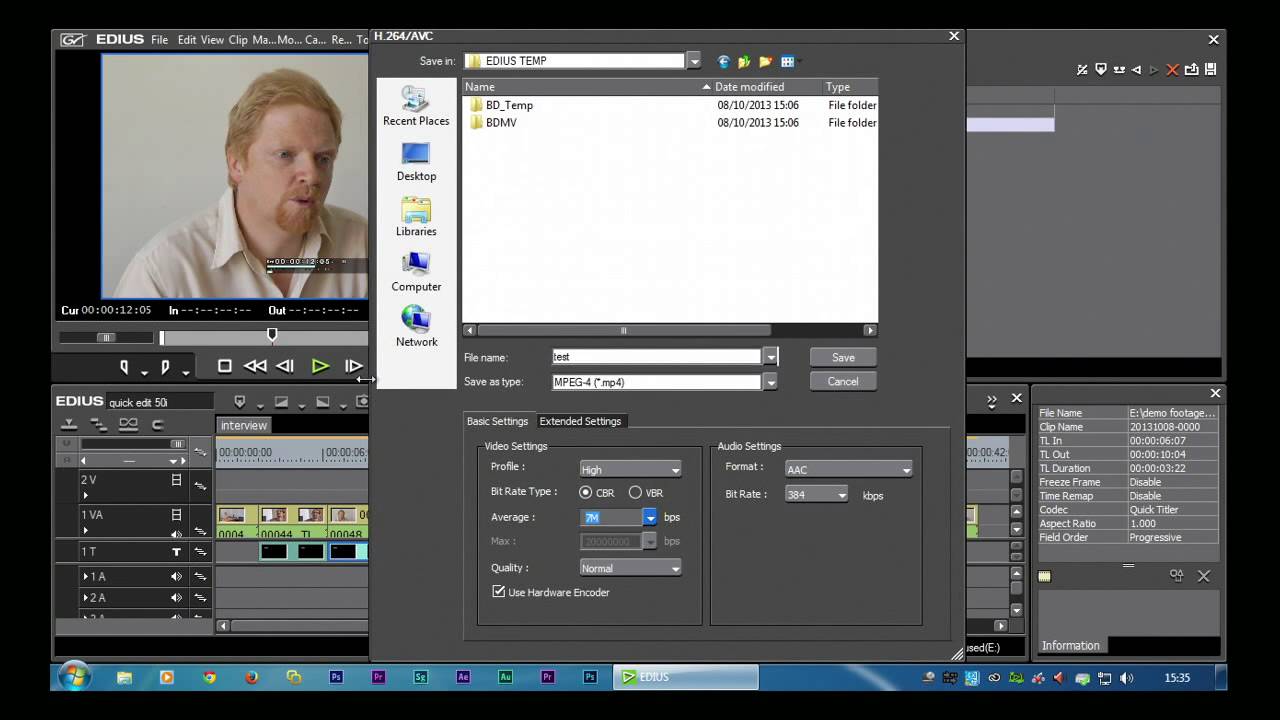Open the View menu dropdown in dialog toolbar

pos(790,61)
